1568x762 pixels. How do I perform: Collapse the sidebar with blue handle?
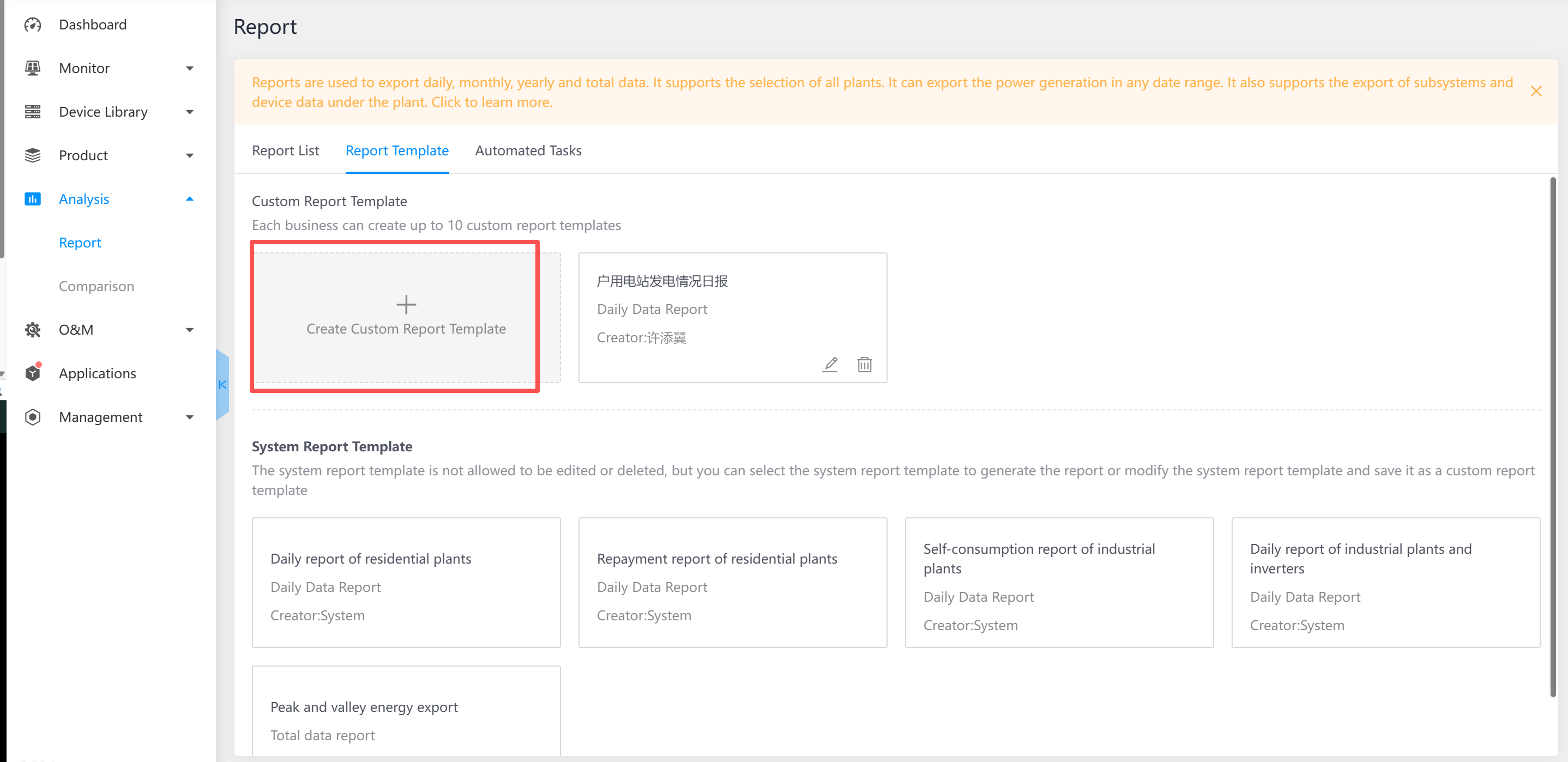tap(222, 385)
